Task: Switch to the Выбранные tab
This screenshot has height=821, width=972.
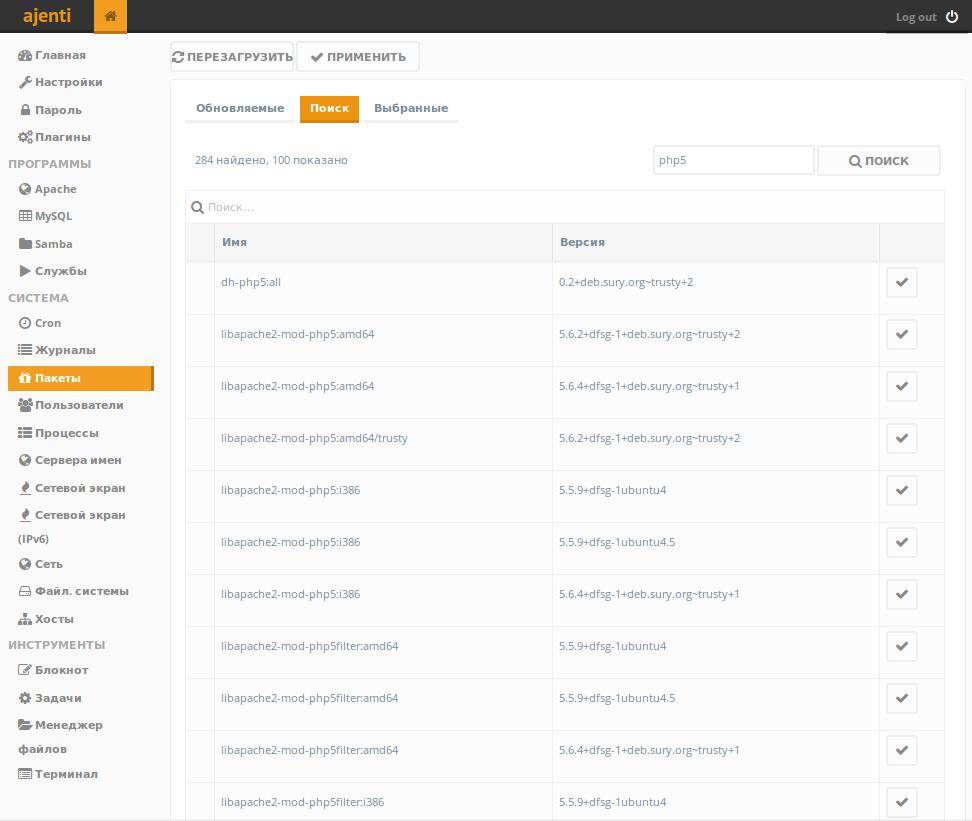Action: pos(410,108)
